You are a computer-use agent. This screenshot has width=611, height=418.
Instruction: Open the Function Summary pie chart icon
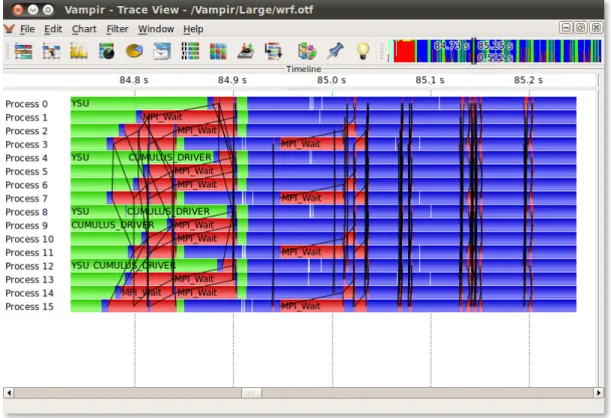pyautogui.click(x=134, y=51)
